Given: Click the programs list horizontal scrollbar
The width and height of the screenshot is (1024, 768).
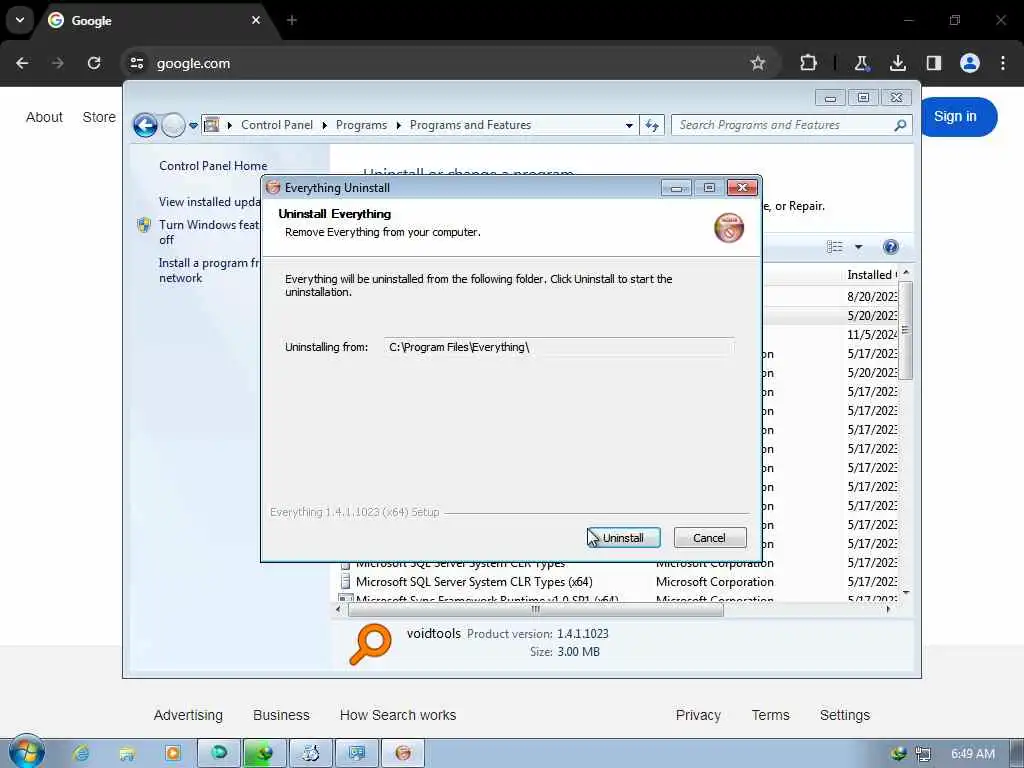Looking at the screenshot, I should point(536,610).
